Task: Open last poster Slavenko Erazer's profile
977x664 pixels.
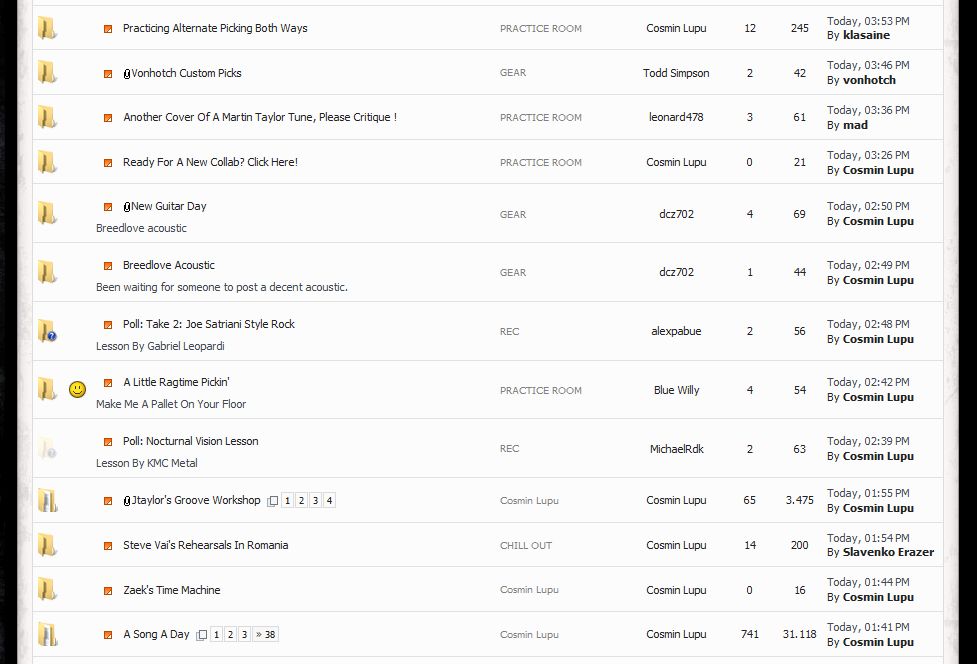Action: [889, 553]
